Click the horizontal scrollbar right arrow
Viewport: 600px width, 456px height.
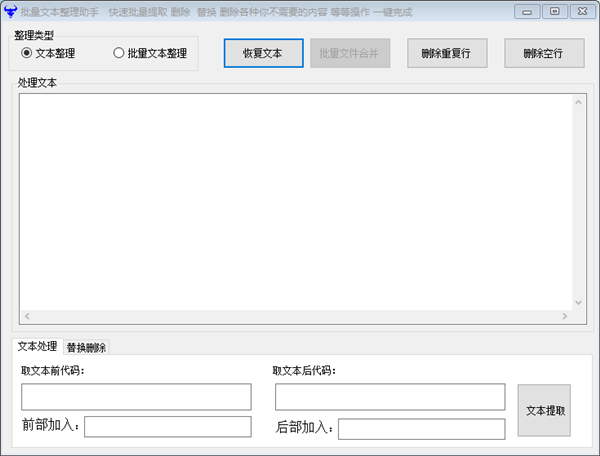(x=565, y=316)
